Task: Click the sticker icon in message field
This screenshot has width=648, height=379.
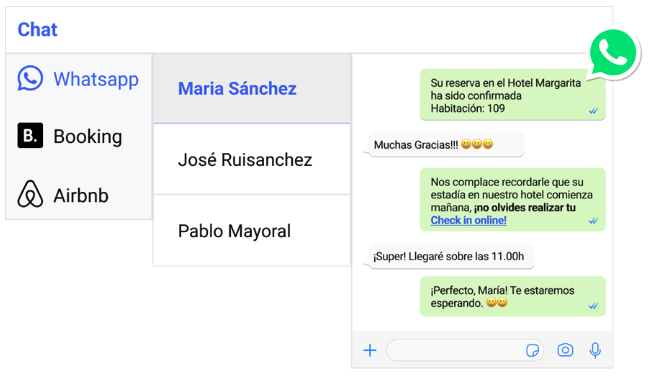Action: coord(532,350)
